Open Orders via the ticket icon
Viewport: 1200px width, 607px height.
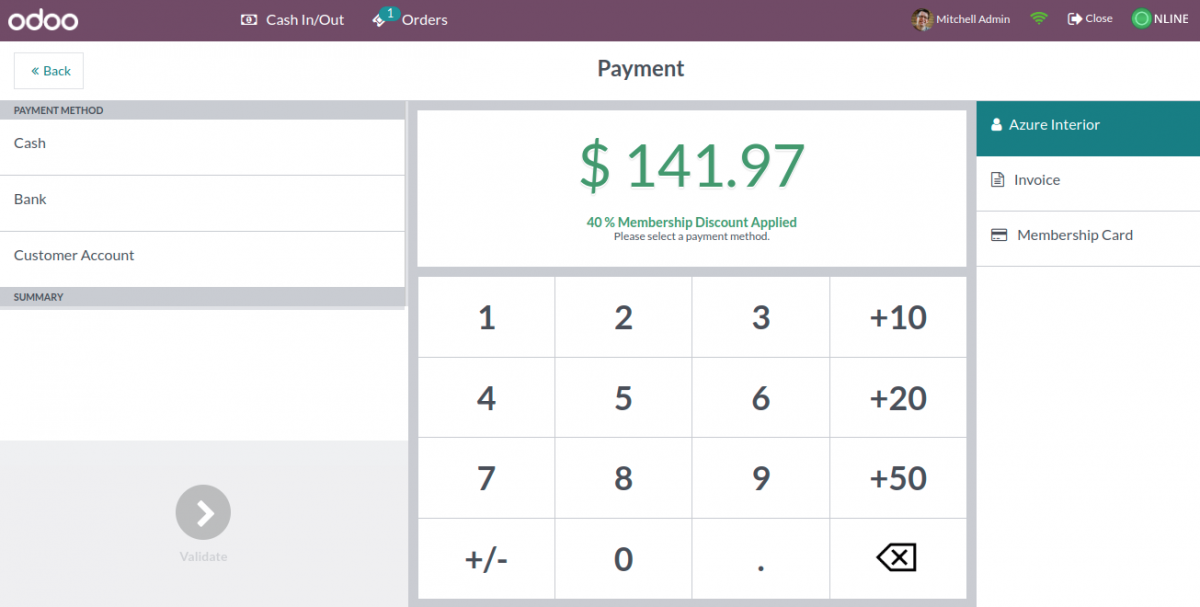tap(380, 20)
